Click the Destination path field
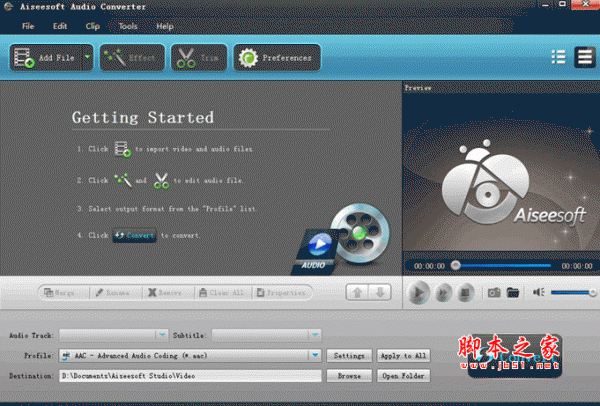Viewport: 600px width, 406px height. [x=190, y=376]
